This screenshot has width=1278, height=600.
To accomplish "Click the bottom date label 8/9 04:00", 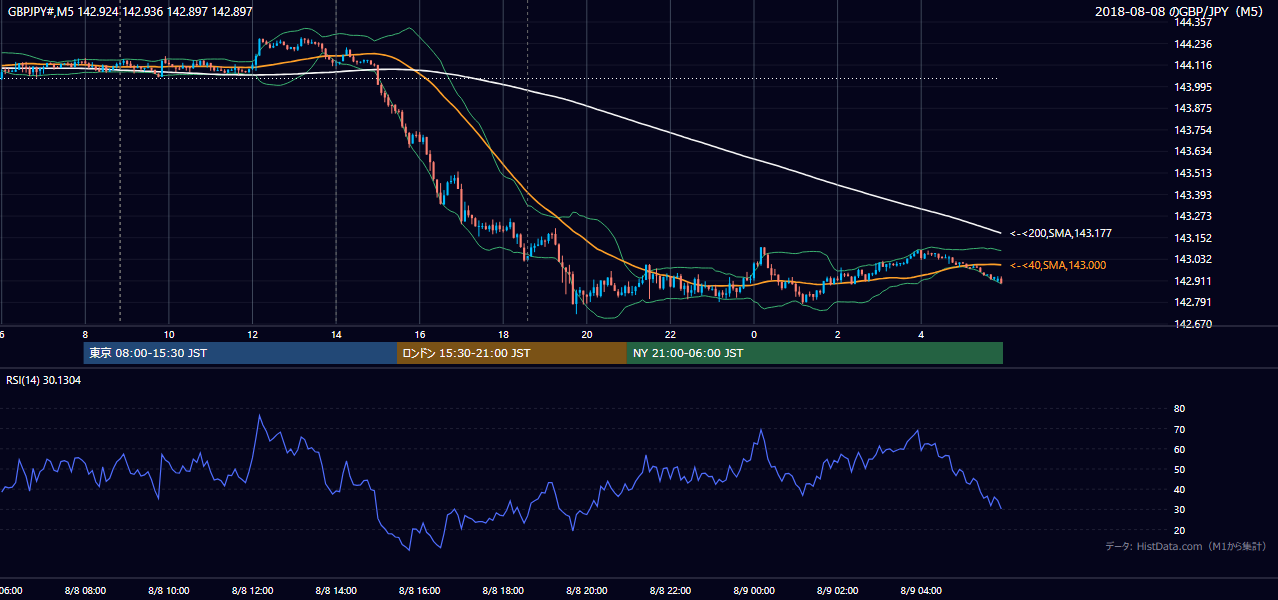I will pyautogui.click(x=921, y=590).
